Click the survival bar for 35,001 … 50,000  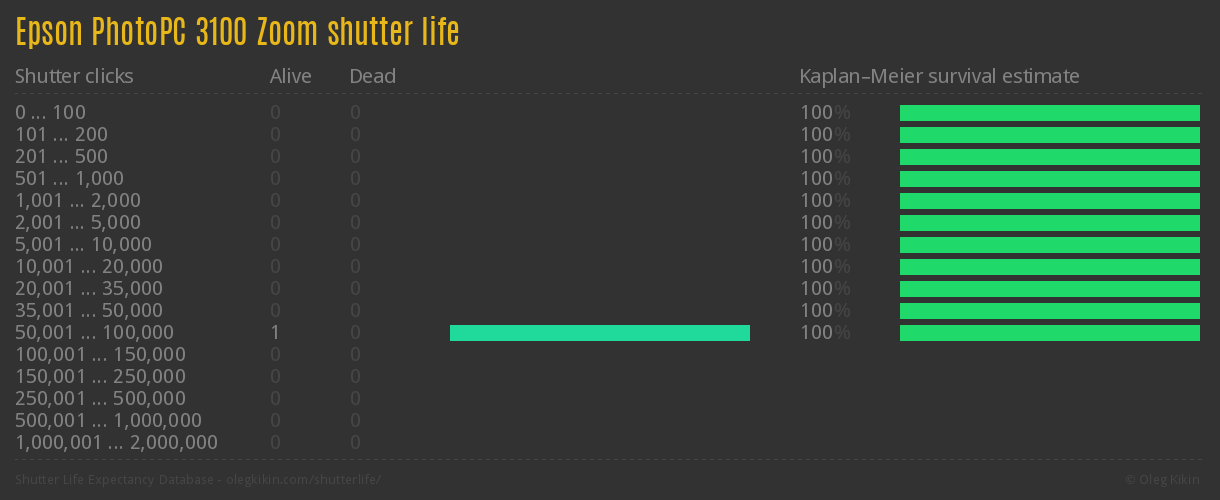[x=1049, y=311]
